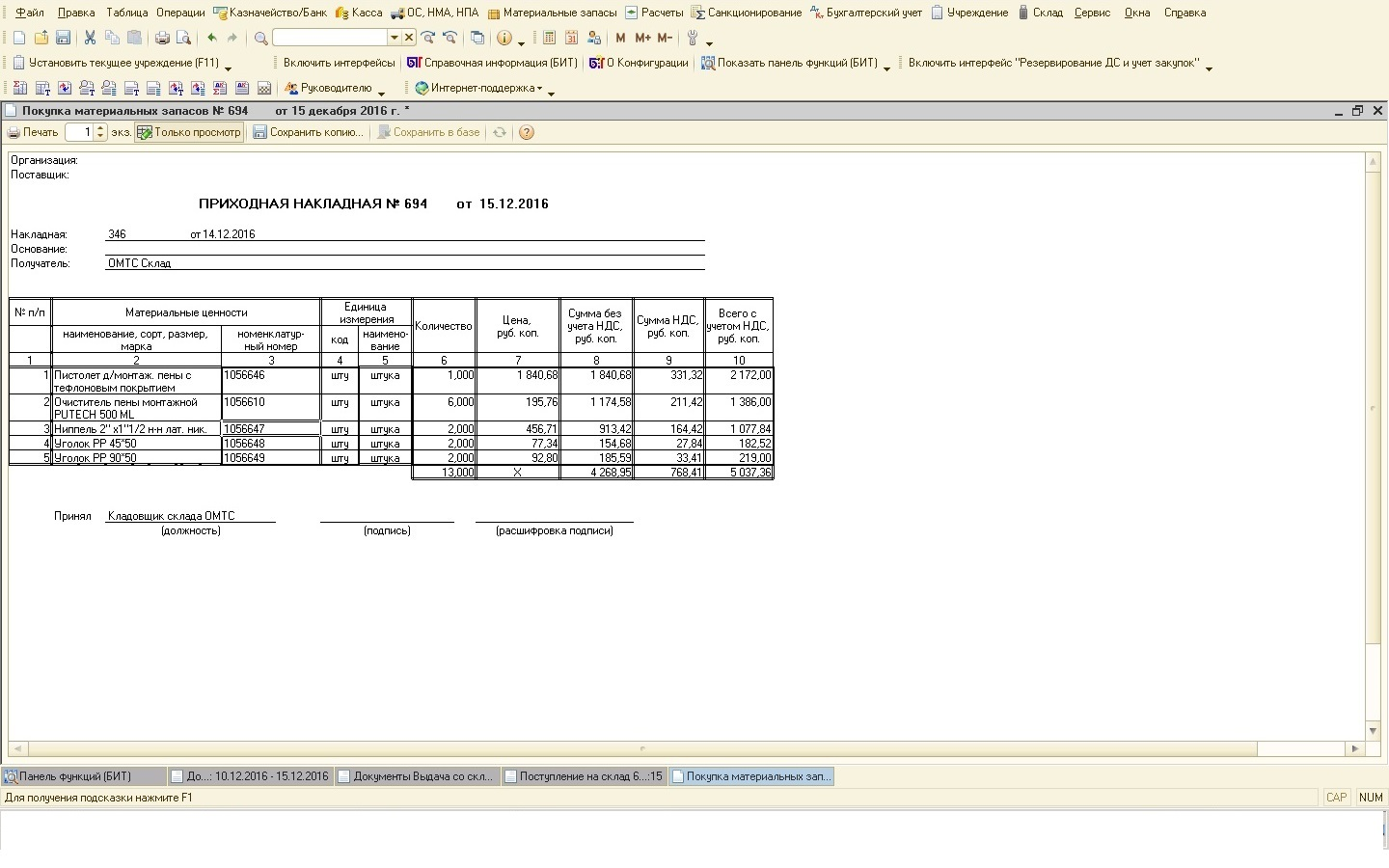Click the first report icon in the bottom toolbar row
Image resolution: width=1389 pixels, height=868 pixels.
(x=19, y=88)
